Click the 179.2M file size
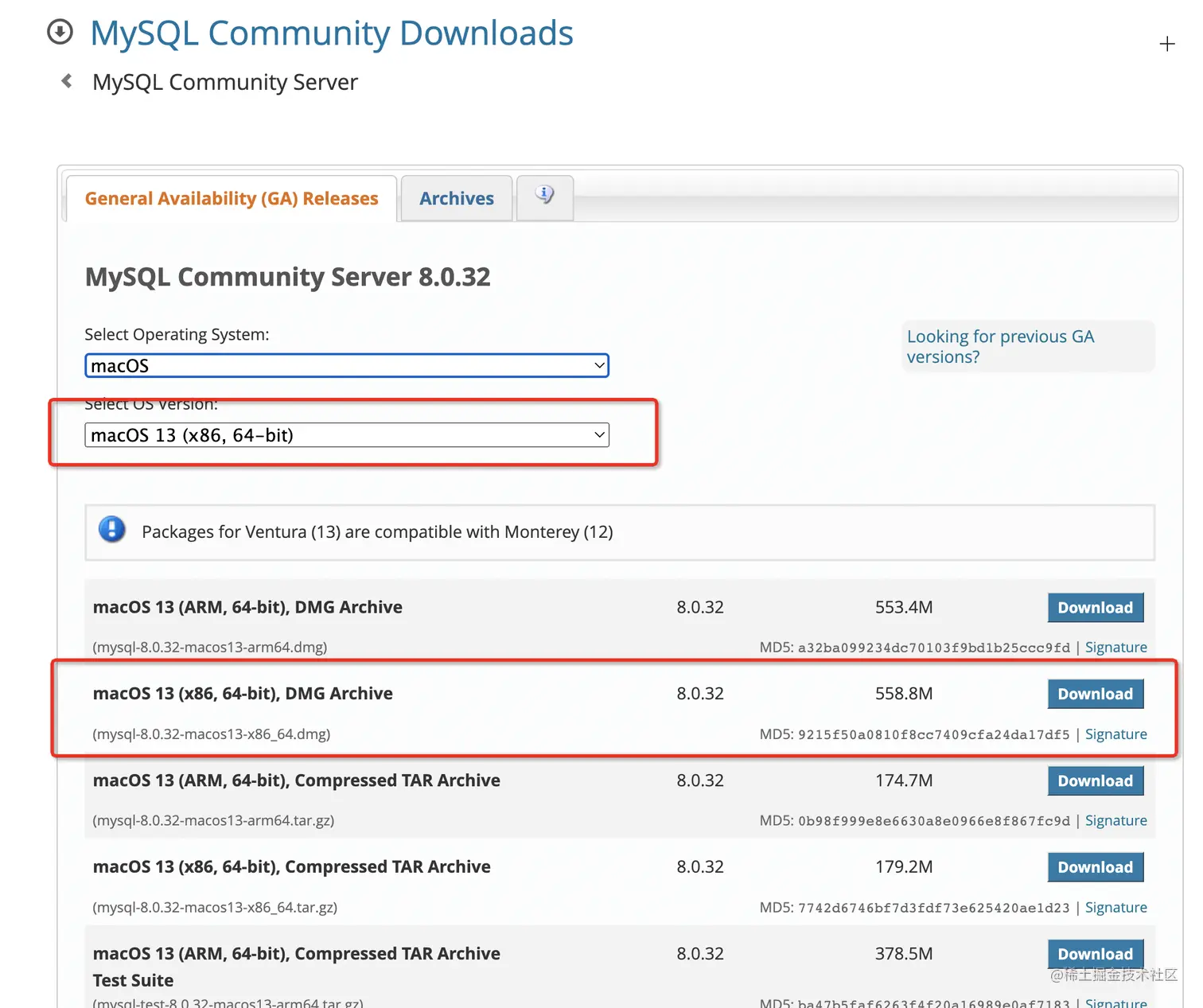This screenshot has width=1203, height=1008. click(904, 867)
